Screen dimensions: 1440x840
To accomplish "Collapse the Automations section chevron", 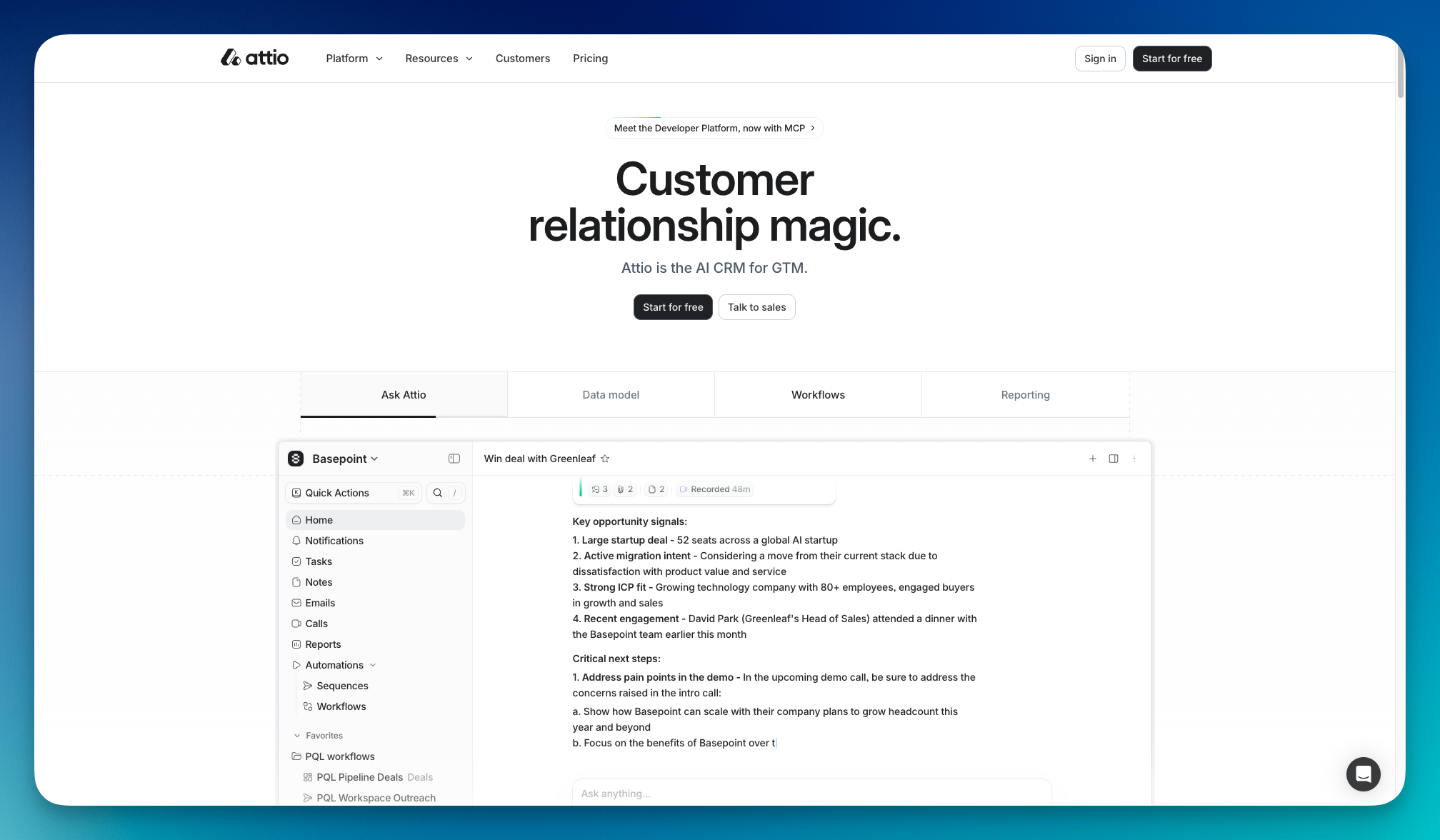I will [373, 665].
